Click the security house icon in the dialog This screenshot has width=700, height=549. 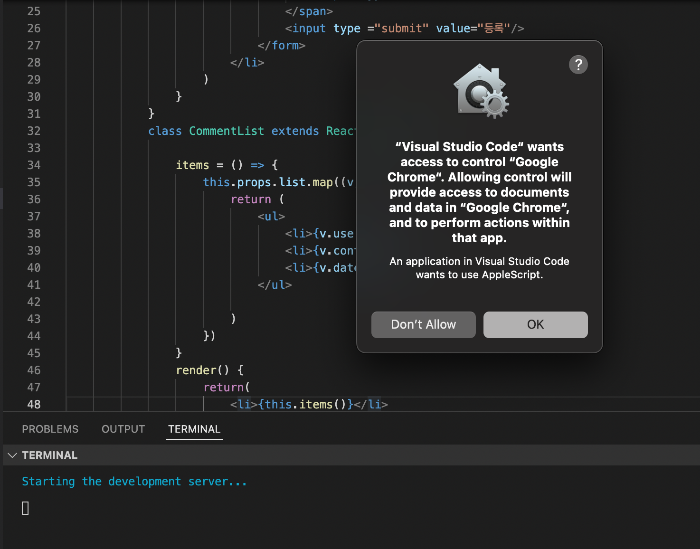click(481, 91)
